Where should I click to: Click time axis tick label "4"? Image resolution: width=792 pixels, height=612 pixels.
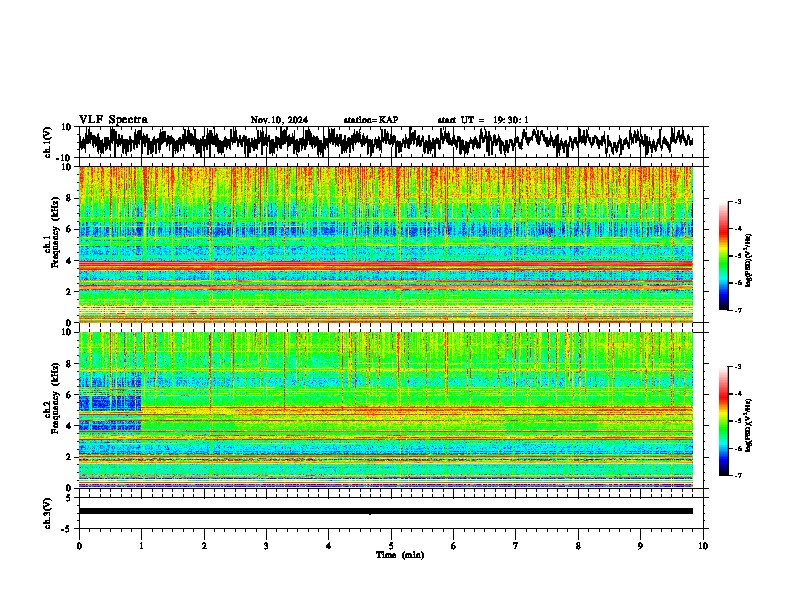tap(329, 546)
